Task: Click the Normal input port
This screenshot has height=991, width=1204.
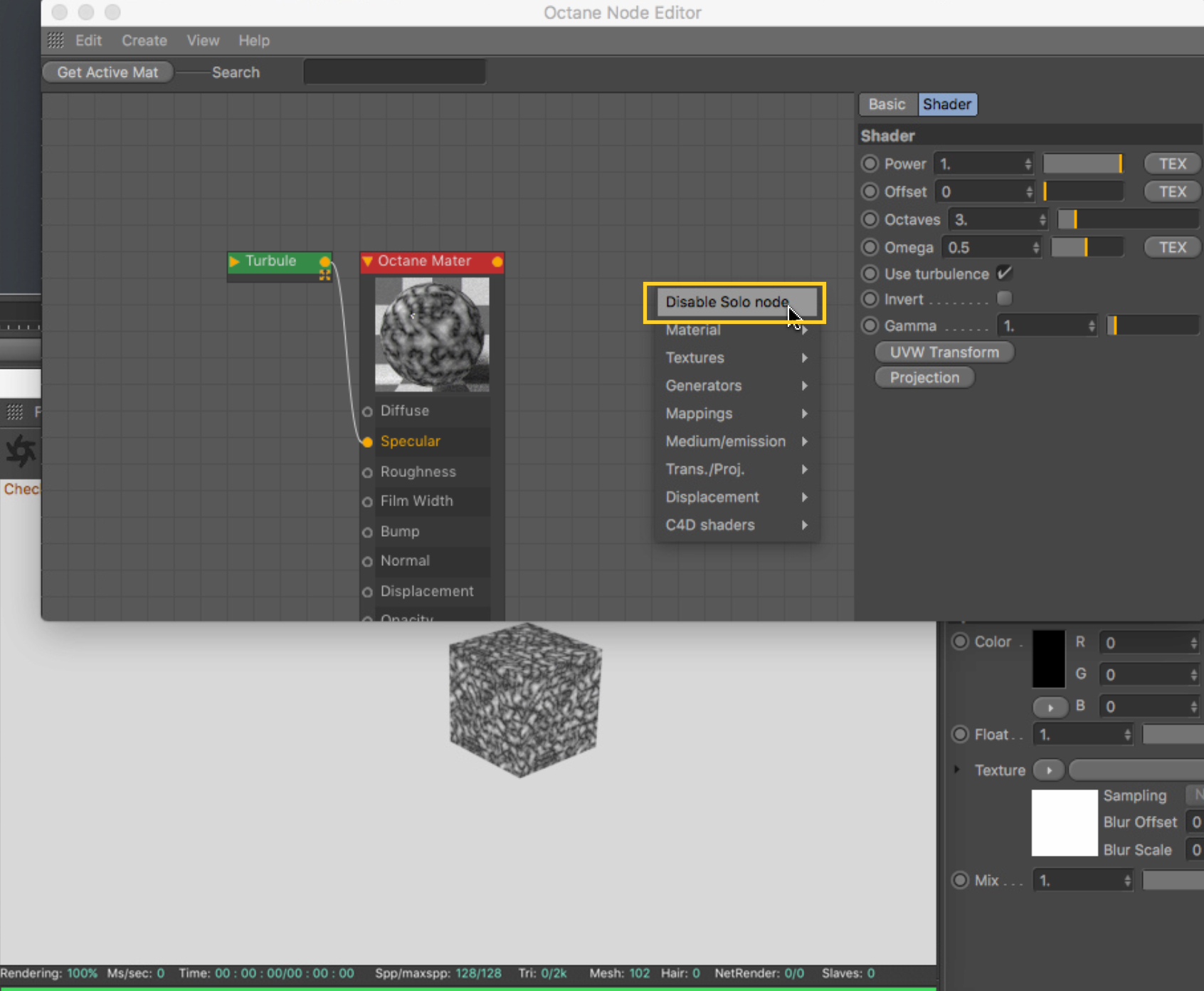Action: [367, 562]
